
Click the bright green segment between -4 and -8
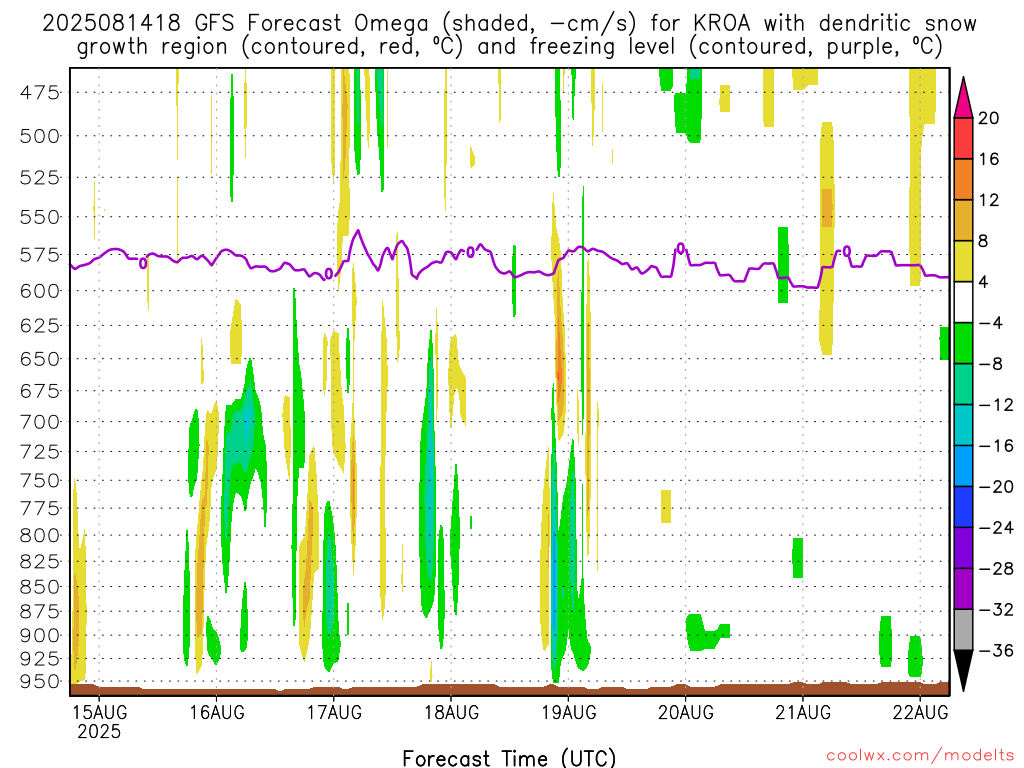point(963,344)
